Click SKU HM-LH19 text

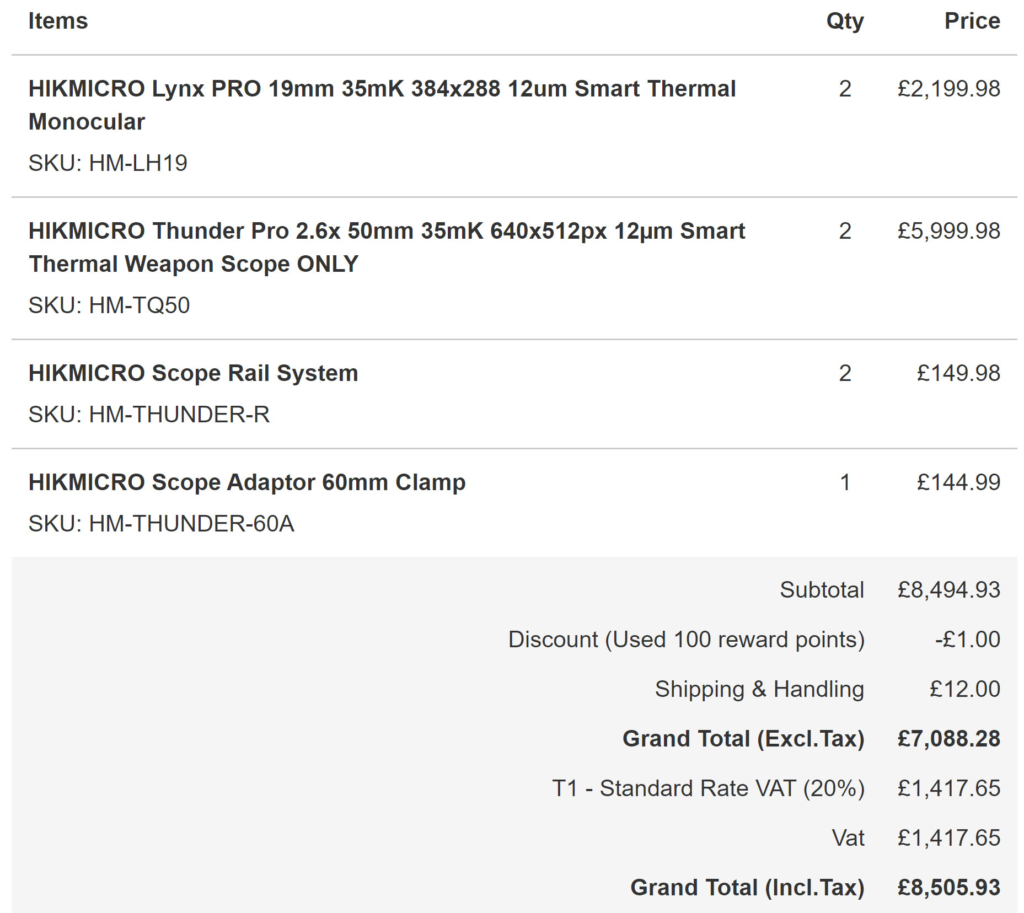click(x=108, y=163)
